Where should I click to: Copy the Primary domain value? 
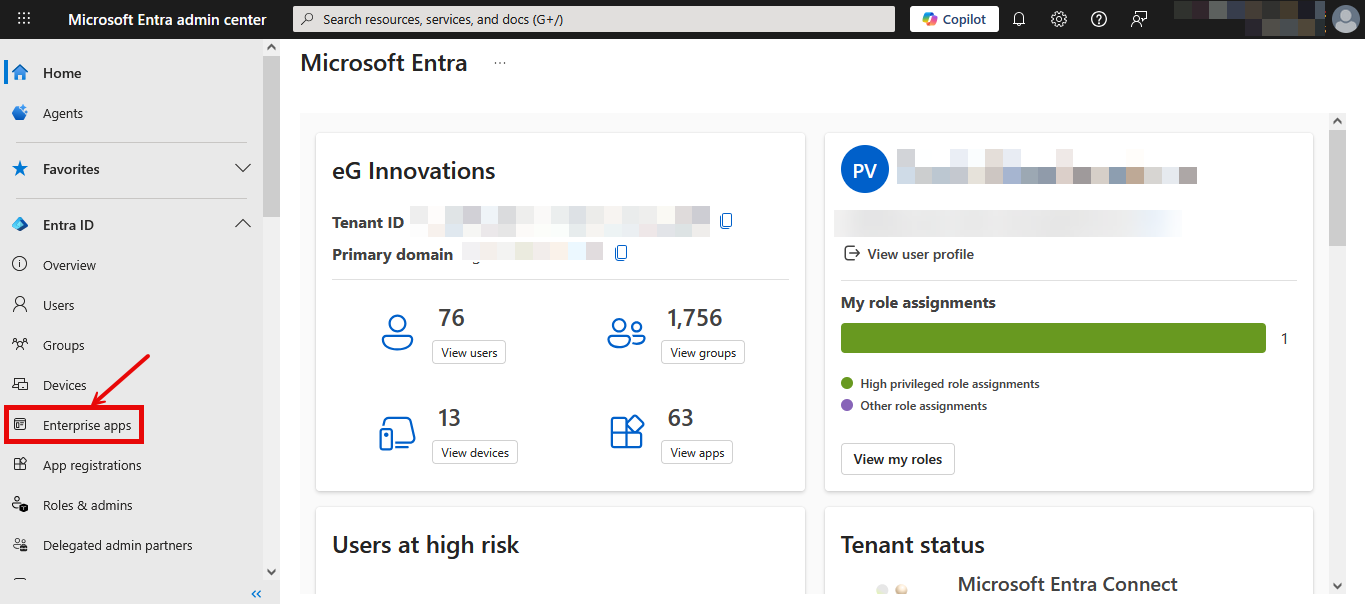coord(621,254)
